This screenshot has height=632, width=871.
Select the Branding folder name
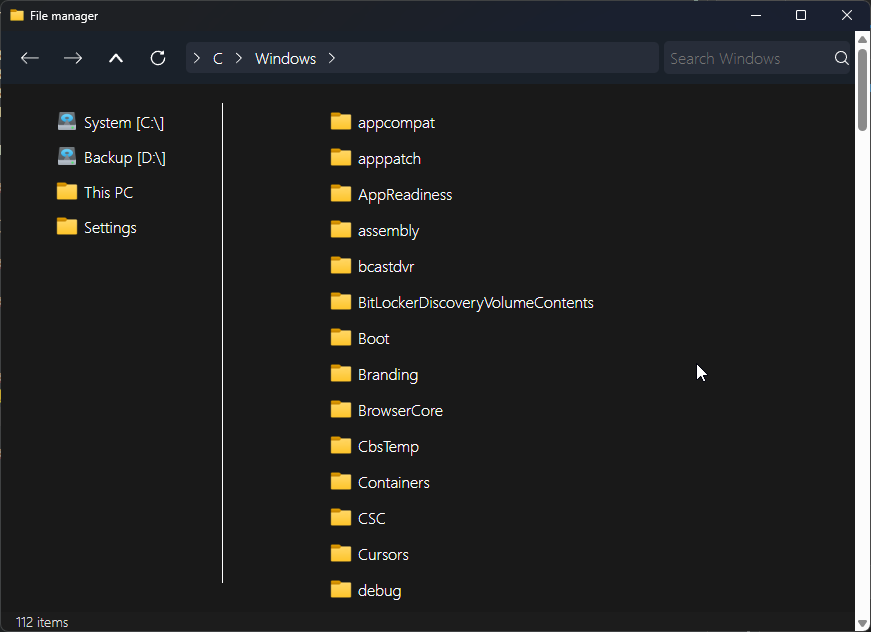coord(388,375)
